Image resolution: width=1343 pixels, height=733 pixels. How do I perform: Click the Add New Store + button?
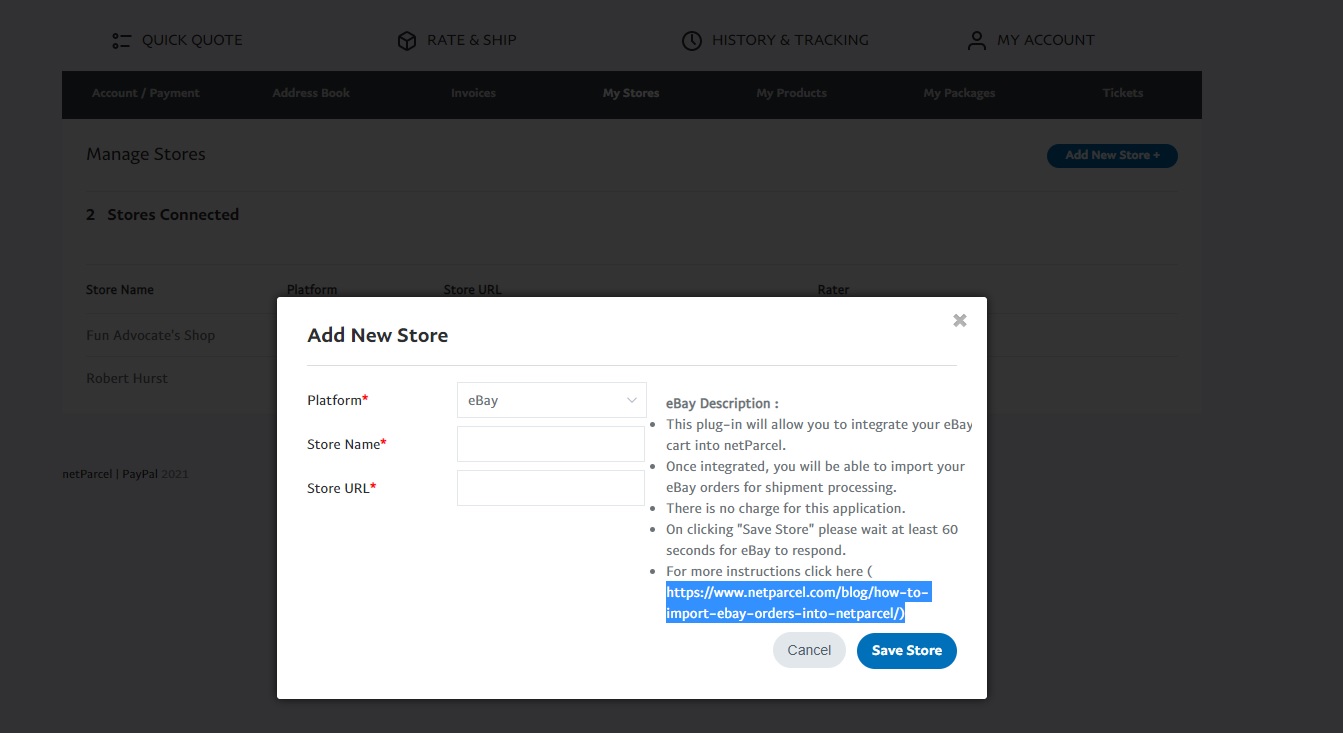pyautogui.click(x=1112, y=156)
